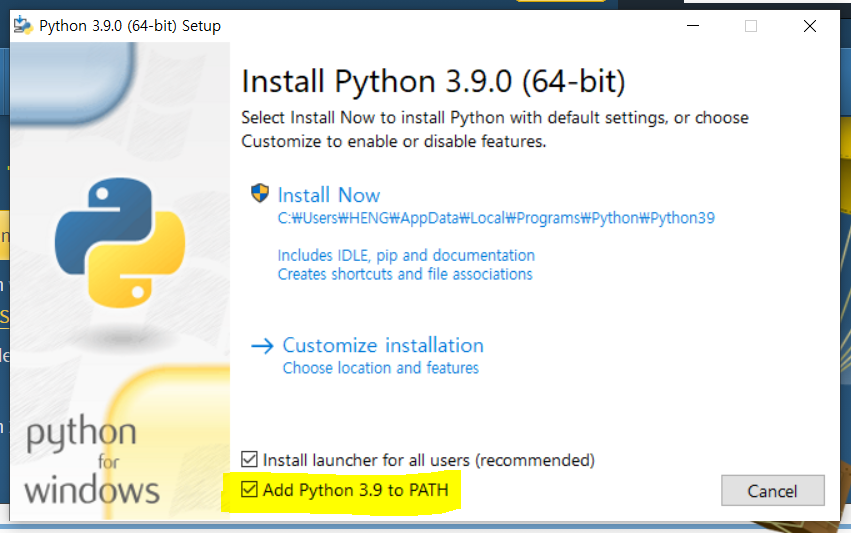Click the install path ending in Python39
Image resolution: width=851 pixels, height=533 pixels.
[496, 218]
